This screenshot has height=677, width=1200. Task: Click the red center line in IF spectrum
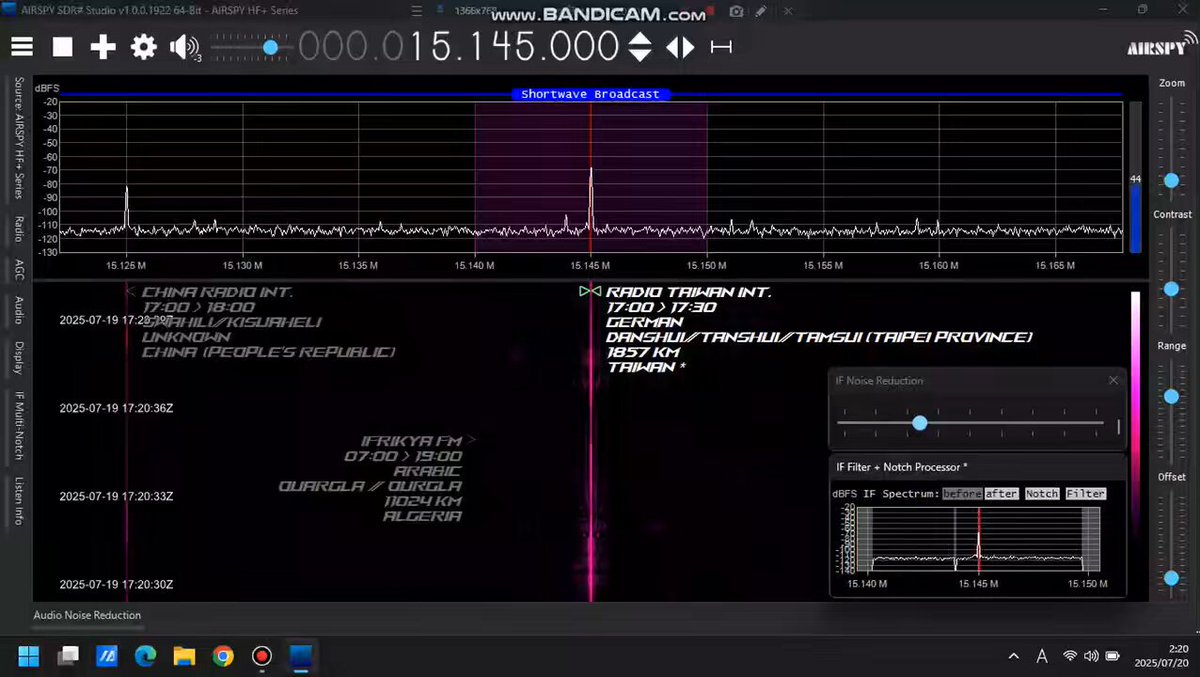pyautogui.click(x=979, y=540)
